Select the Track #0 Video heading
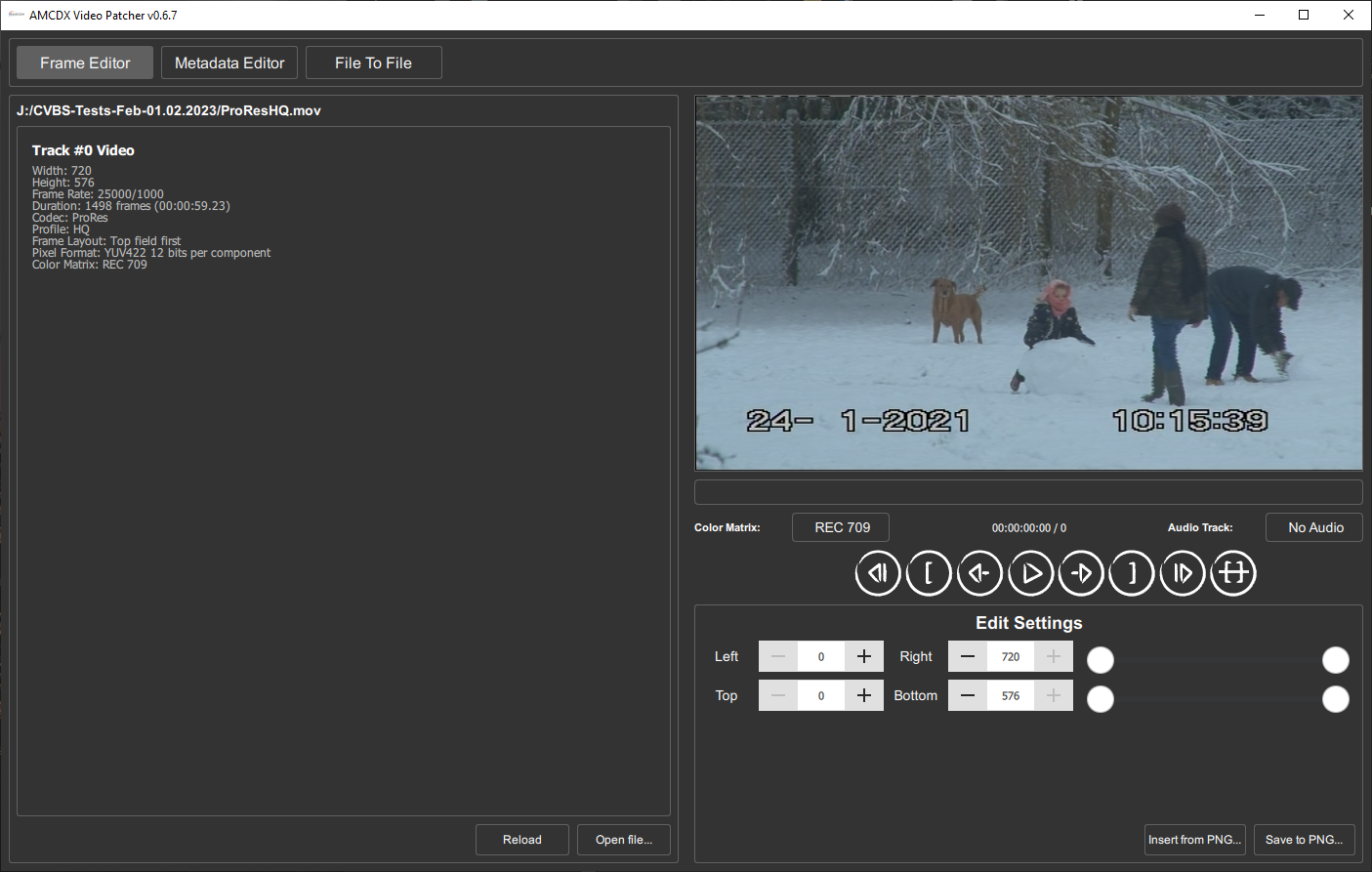Viewport: 1372px width, 872px height. pos(83,150)
